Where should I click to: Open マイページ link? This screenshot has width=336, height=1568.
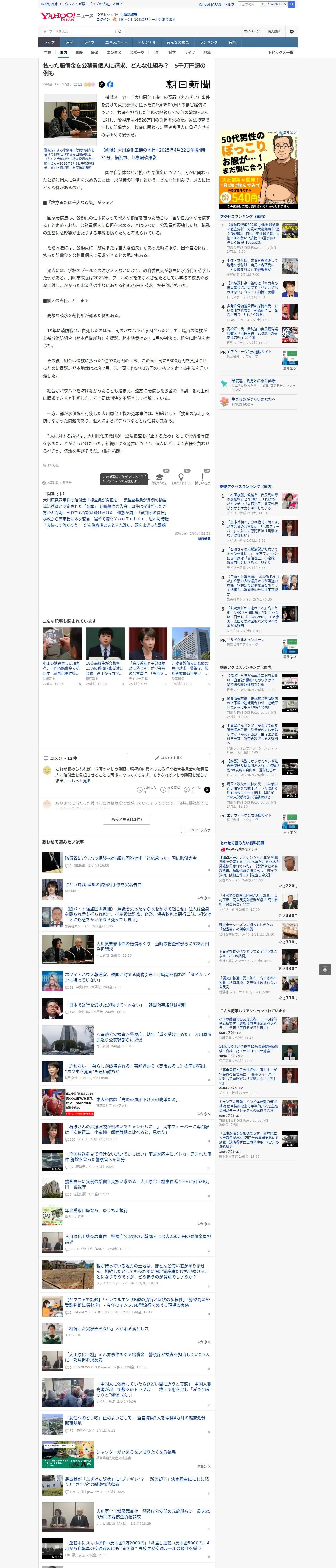252,32
